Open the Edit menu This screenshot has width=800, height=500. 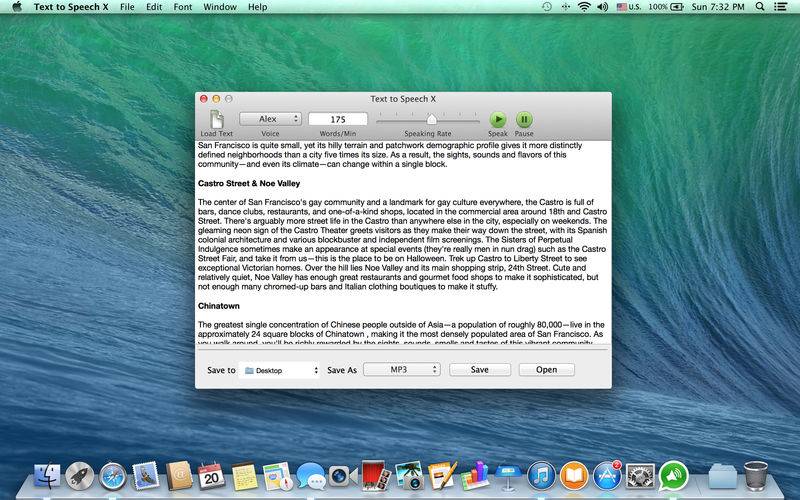154,7
